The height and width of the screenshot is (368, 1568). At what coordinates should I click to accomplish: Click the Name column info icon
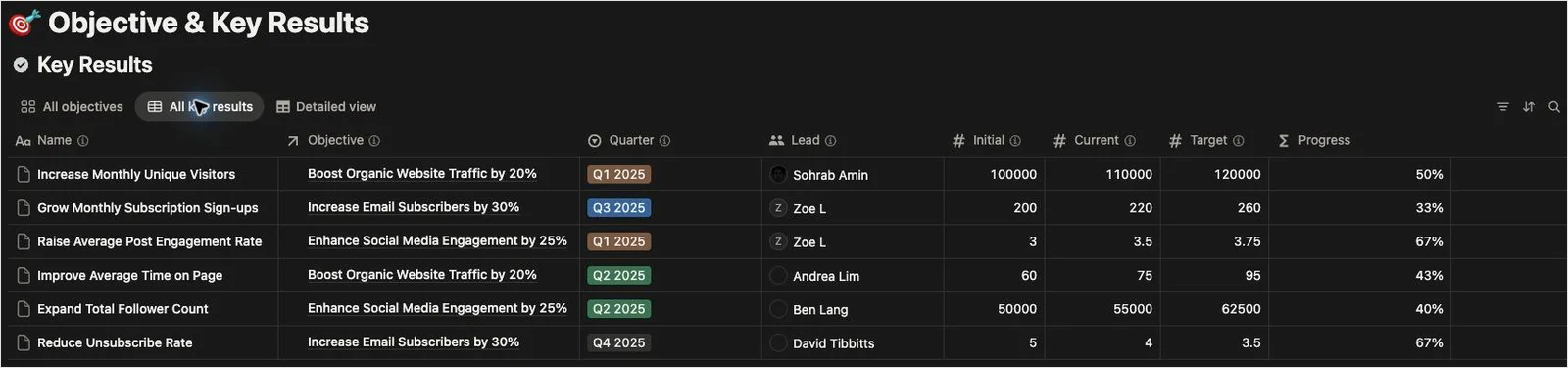coord(83,141)
